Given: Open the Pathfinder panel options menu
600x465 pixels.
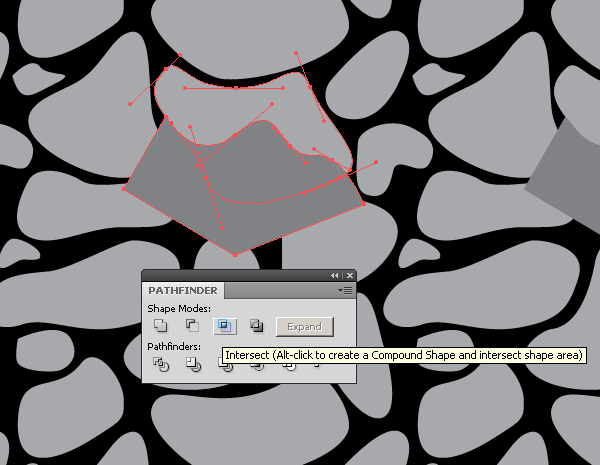Looking at the screenshot, I should coord(346,291).
